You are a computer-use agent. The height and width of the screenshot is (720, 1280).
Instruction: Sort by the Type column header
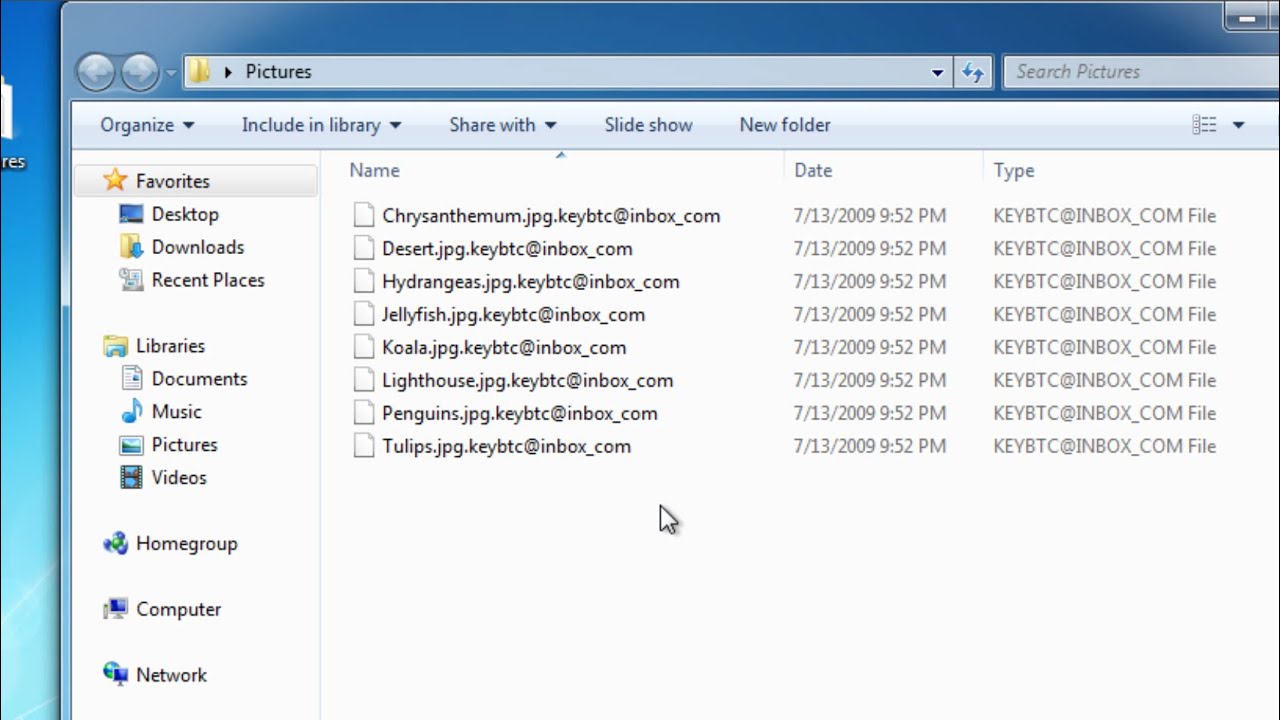tap(1014, 170)
